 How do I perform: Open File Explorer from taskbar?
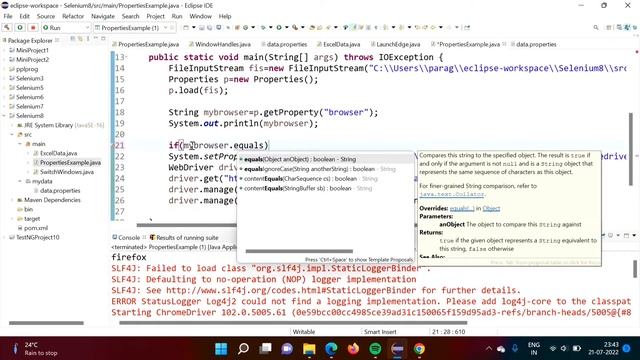click(x=309, y=349)
